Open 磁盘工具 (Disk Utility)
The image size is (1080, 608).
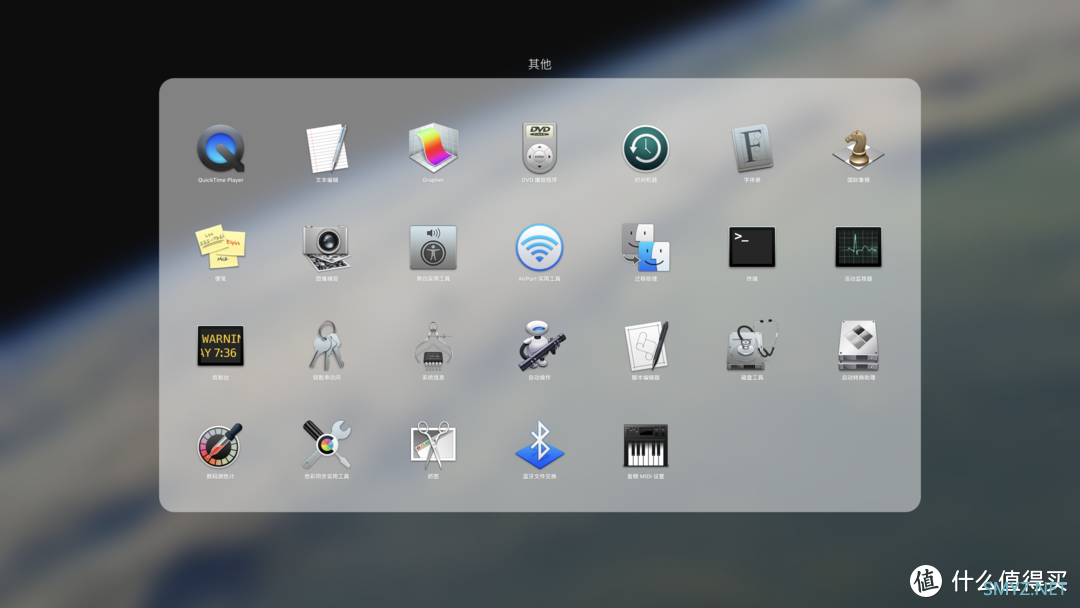click(x=752, y=345)
